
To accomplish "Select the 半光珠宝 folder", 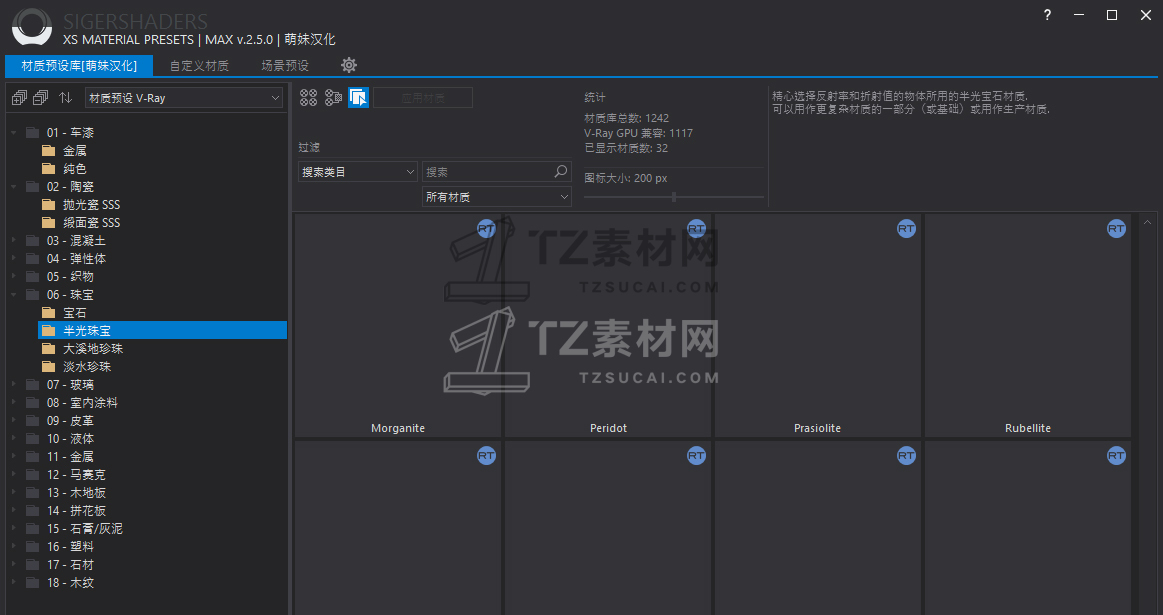I will click(x=162, y=330).
